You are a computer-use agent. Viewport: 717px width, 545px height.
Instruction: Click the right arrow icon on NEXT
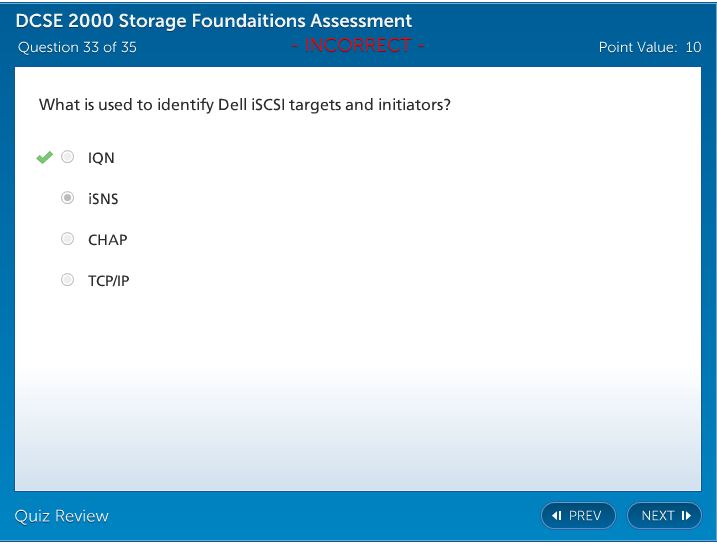686,516
